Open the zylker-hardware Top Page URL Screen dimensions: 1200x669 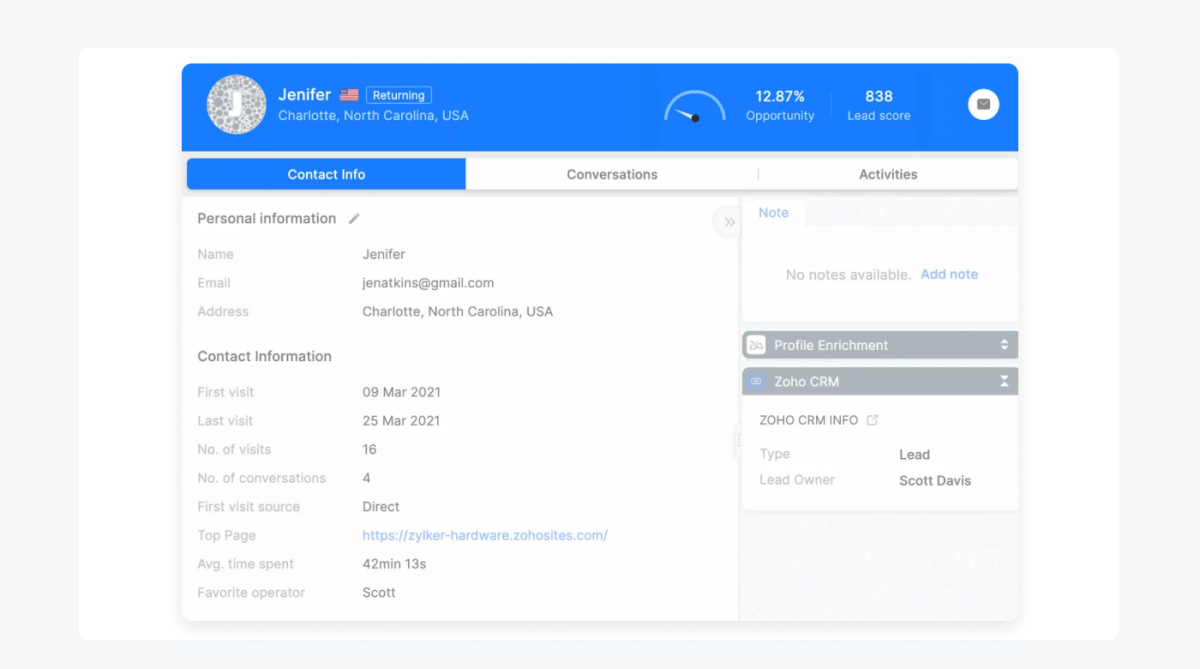pos(485,535)
